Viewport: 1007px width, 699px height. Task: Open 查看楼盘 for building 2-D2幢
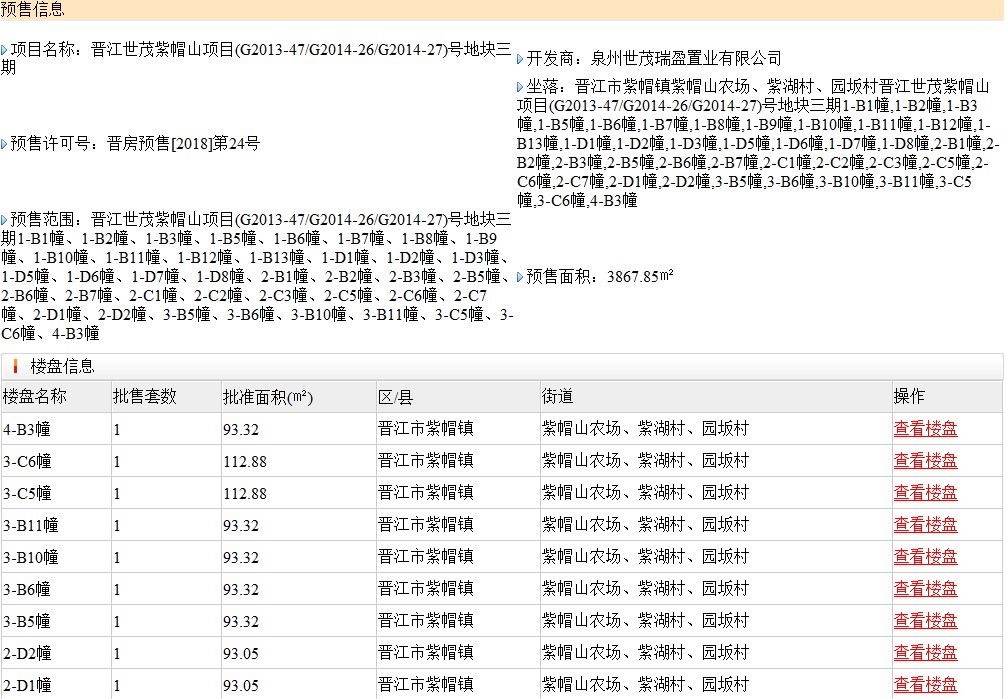925,653
